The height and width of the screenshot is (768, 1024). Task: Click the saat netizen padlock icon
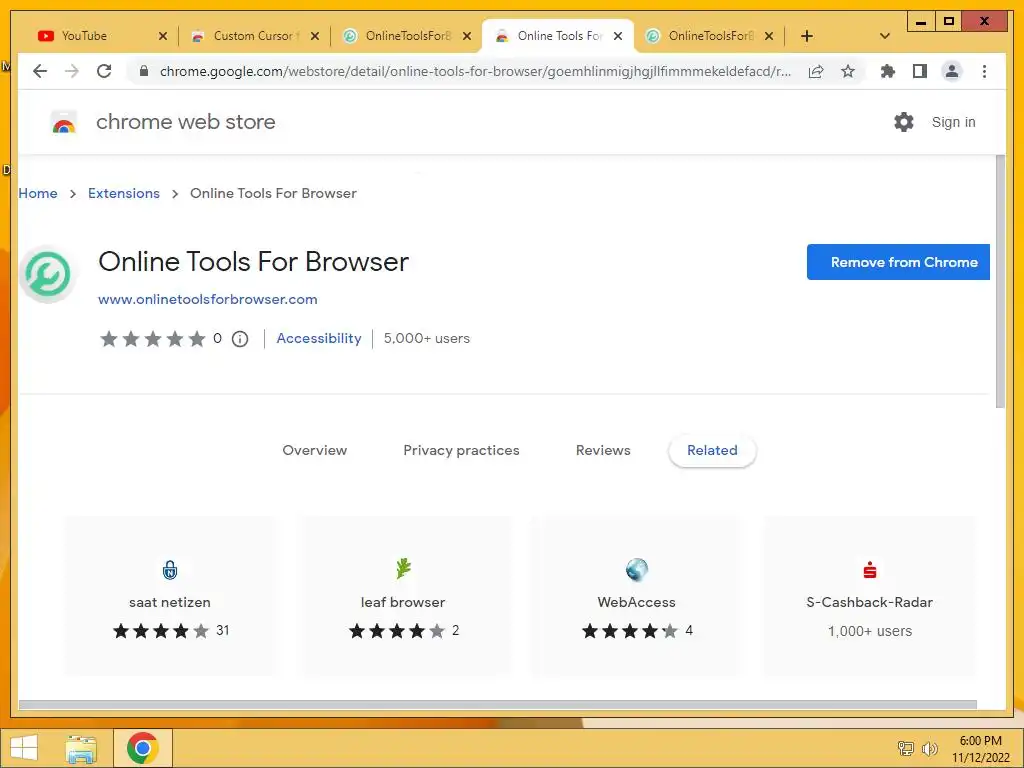point(170,569)
